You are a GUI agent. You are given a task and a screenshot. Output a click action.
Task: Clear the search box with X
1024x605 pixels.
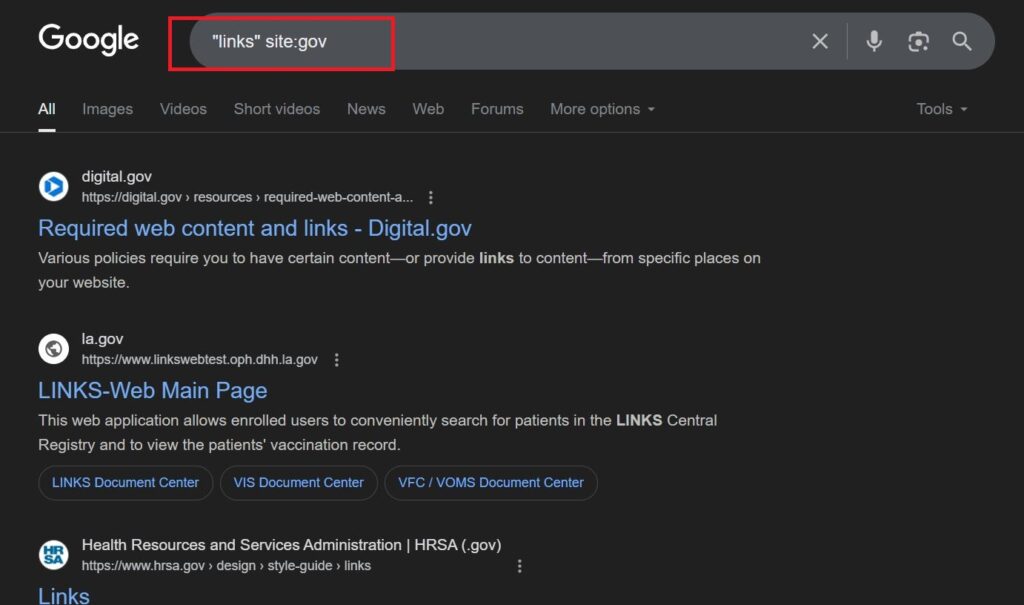820,42
